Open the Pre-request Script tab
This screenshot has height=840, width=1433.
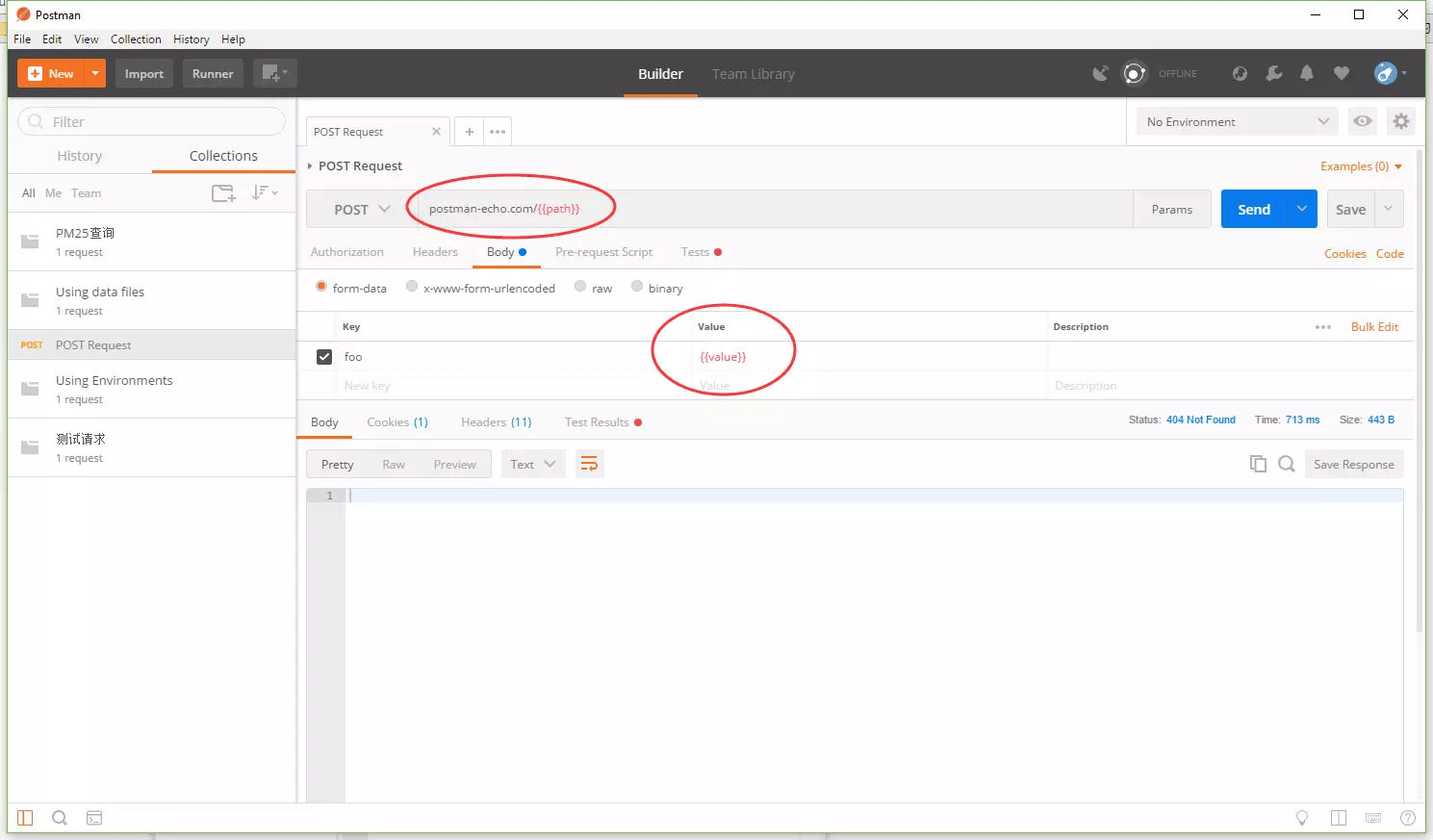[x=603, y=252]
